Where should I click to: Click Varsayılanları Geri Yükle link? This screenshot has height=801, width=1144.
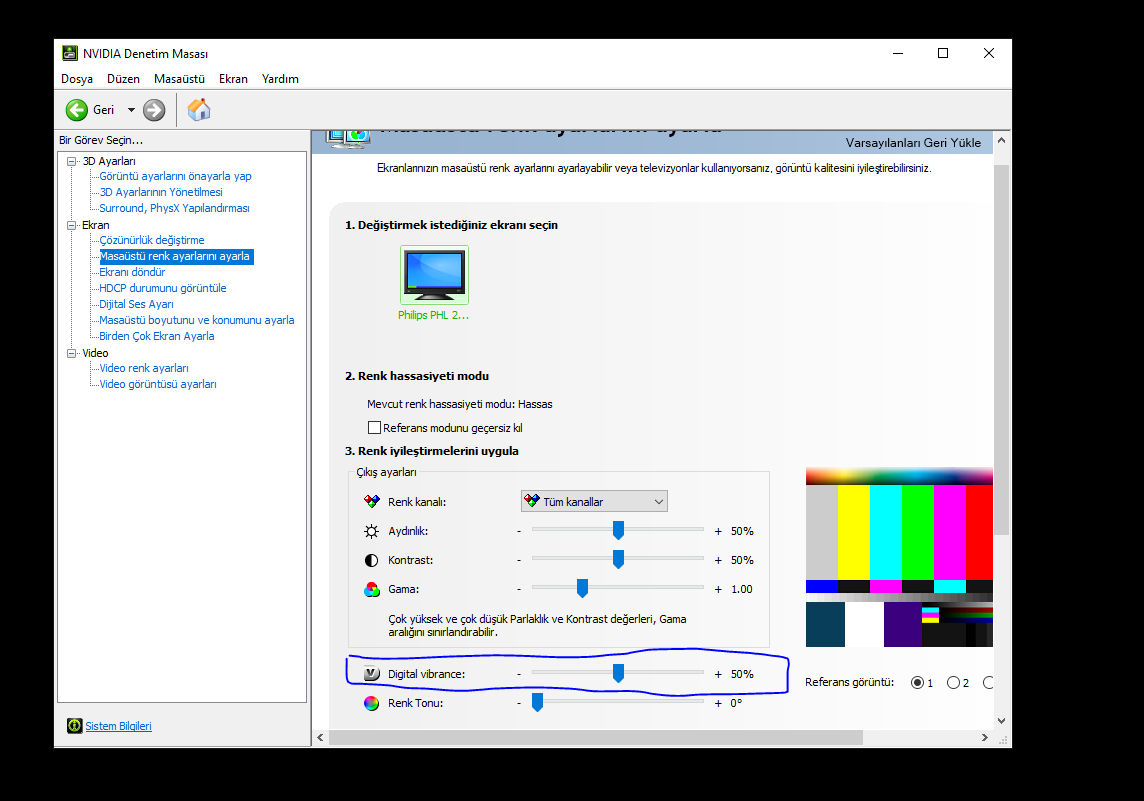913,142
